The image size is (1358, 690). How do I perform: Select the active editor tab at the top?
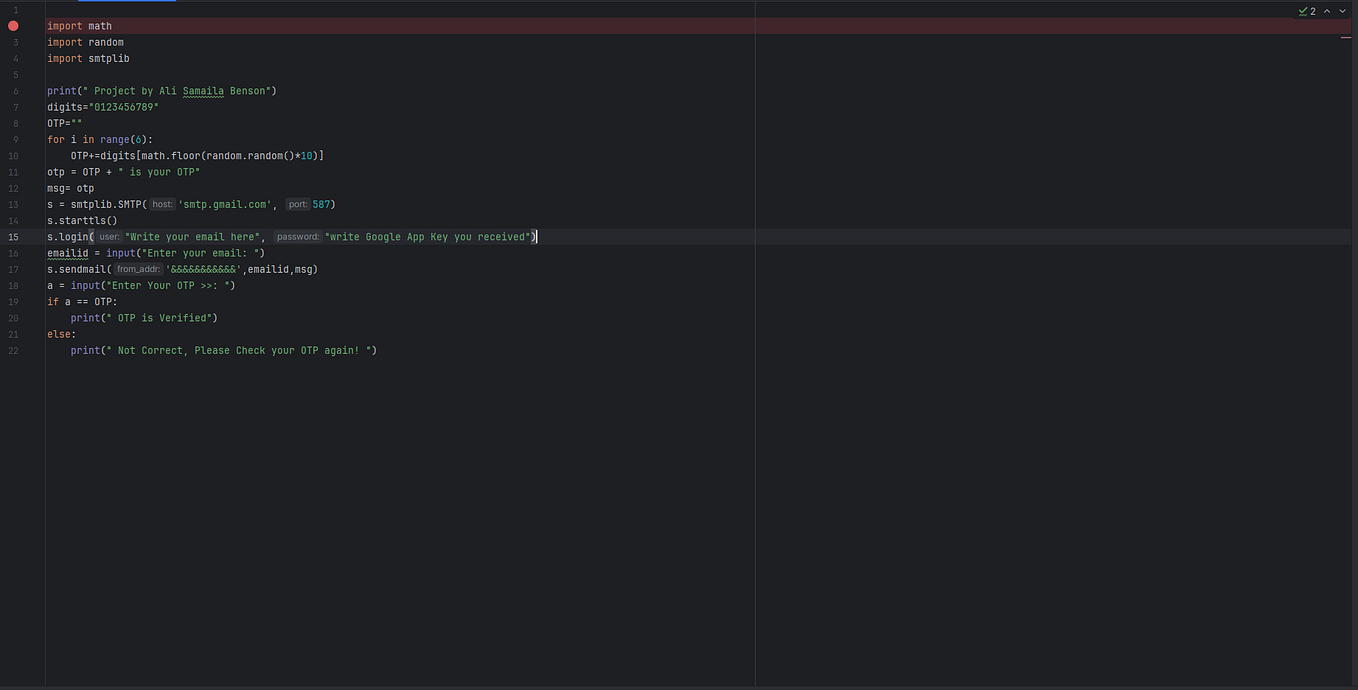pyautogui.click(x=127, y=4)
